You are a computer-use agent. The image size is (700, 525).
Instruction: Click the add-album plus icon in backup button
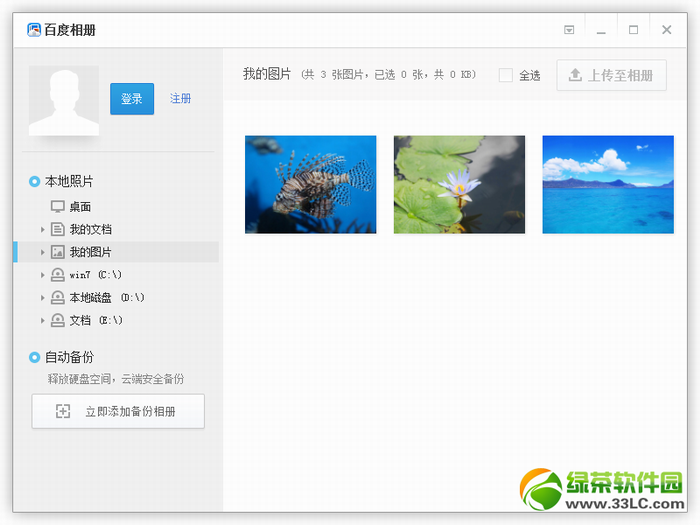pos(63,411)
